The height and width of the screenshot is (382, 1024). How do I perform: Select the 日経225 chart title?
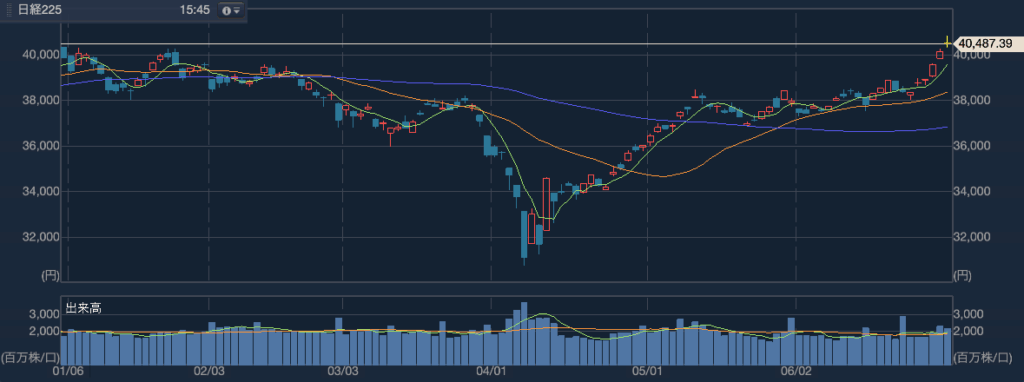pos(35,10)
